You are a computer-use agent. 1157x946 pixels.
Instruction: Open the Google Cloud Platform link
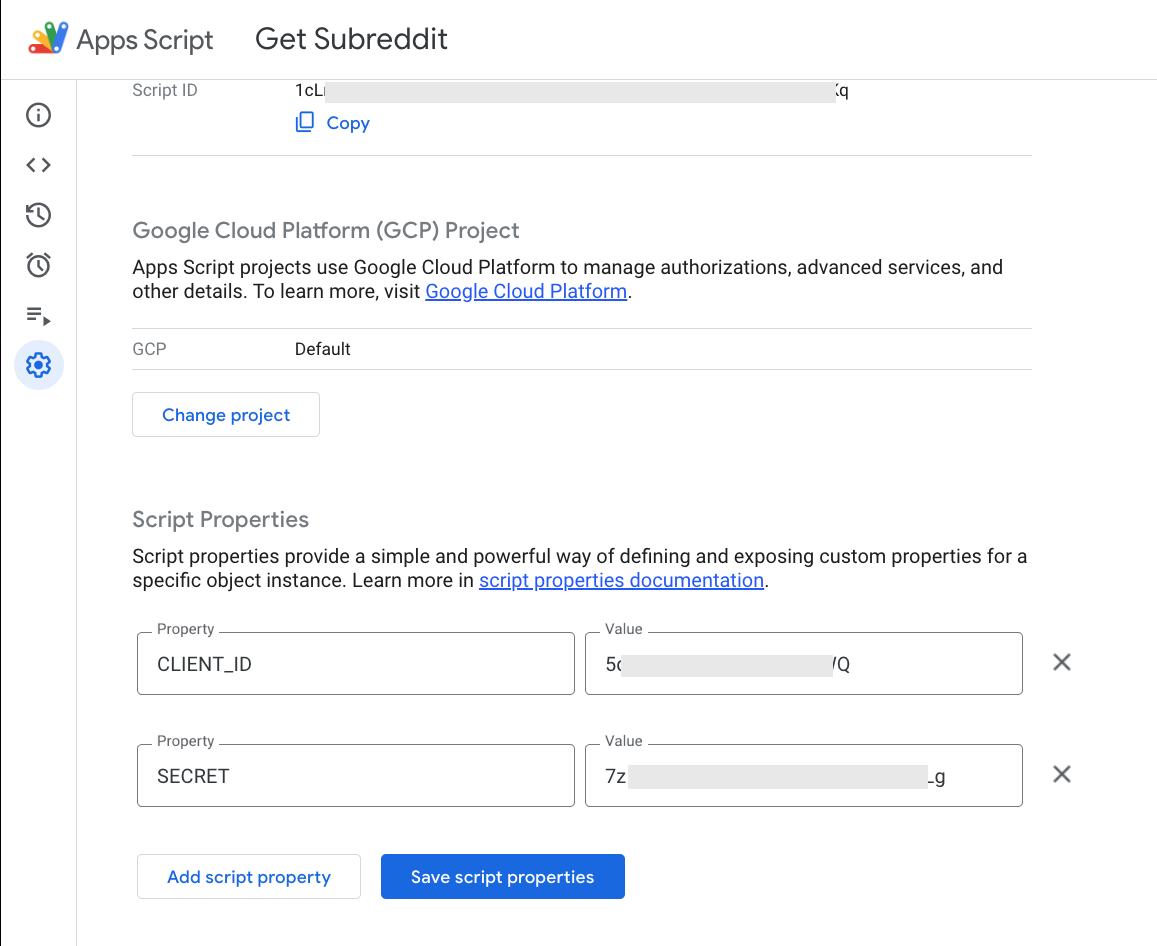[526, 292]
